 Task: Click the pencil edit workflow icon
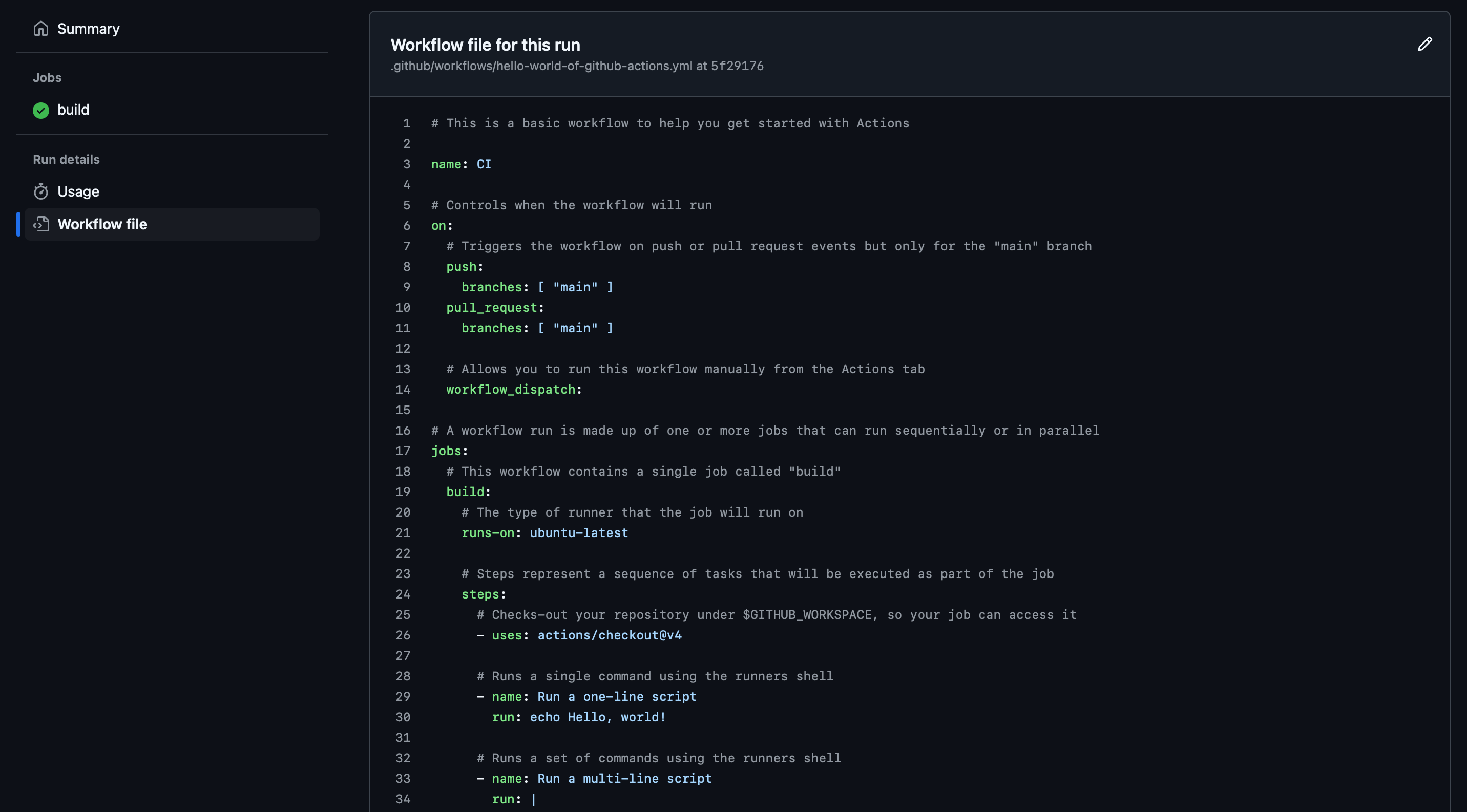[1424, 45]
